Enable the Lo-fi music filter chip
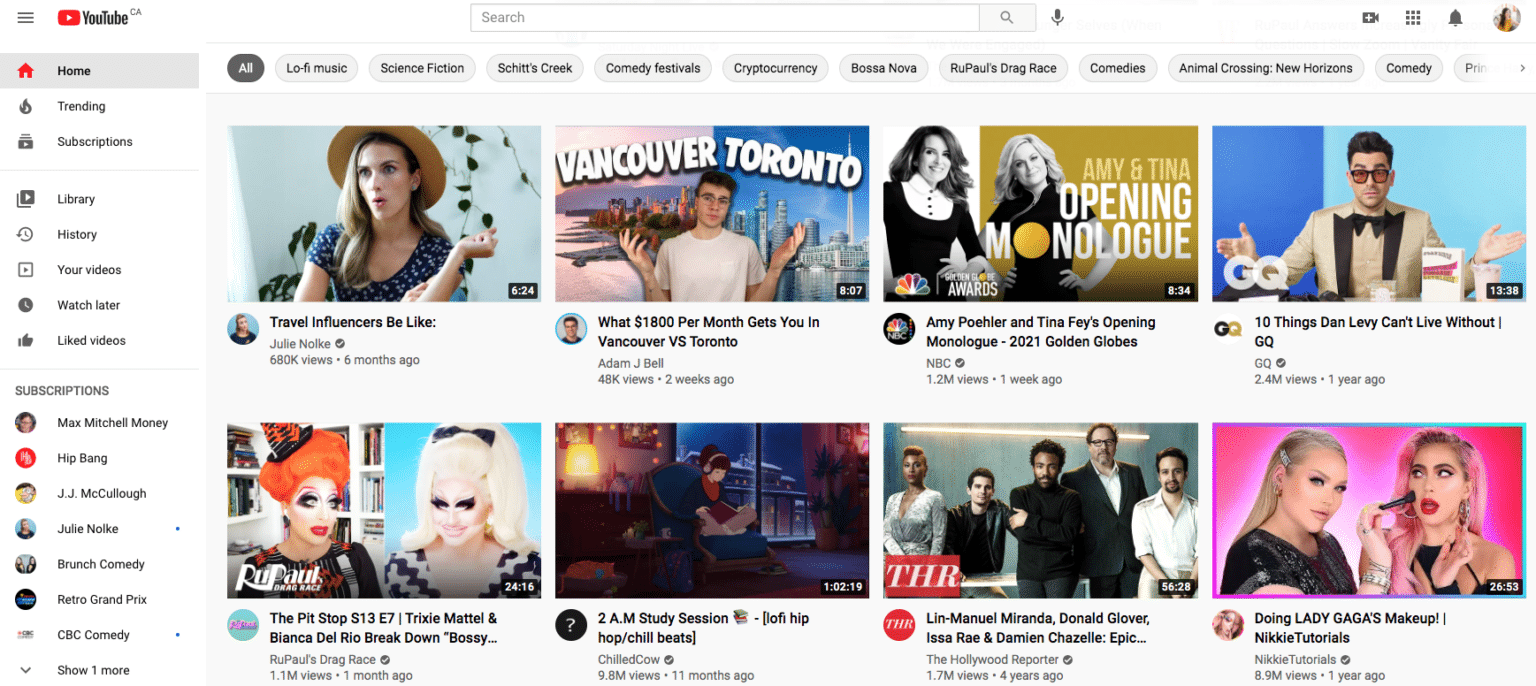1536x686 pixels. tap(316, 68)
